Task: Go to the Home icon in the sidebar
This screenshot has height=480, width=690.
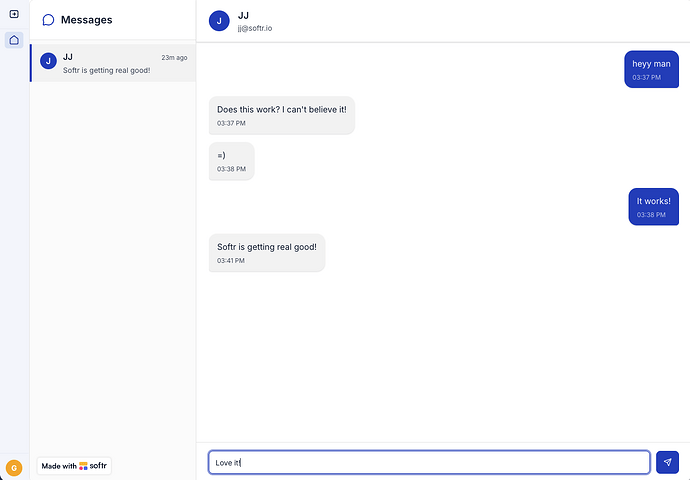Action: click(x=14, y=40)
